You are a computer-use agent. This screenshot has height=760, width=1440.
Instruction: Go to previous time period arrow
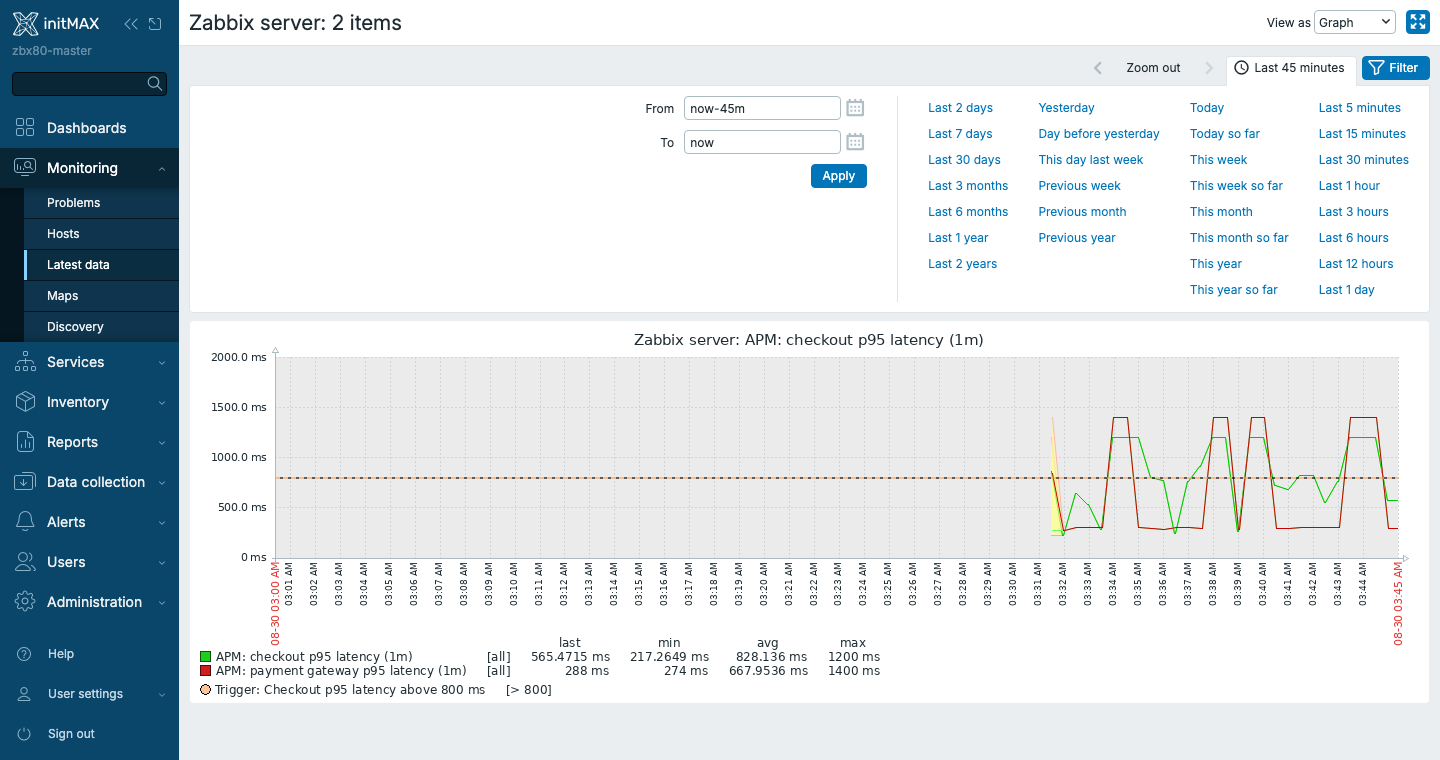tap(1098, 68)
